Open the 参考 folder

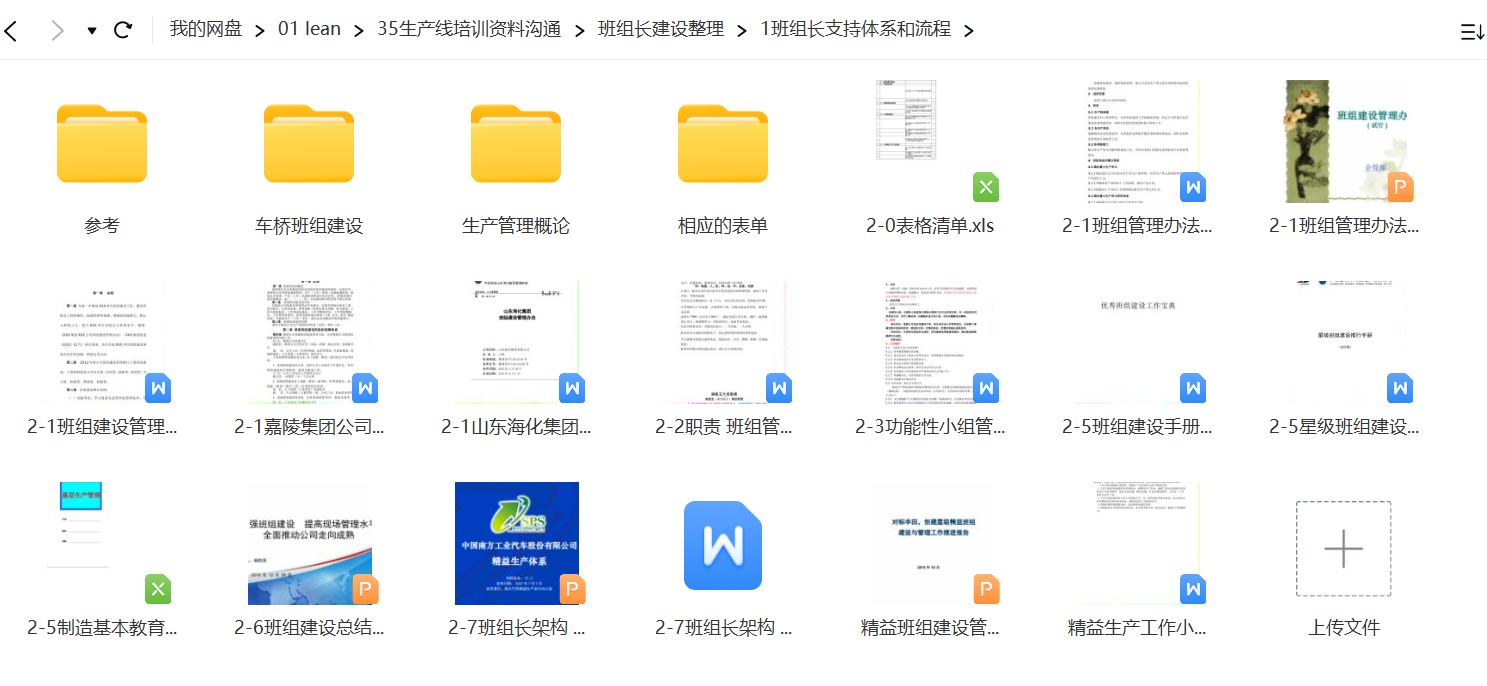[x=102, y=143]
